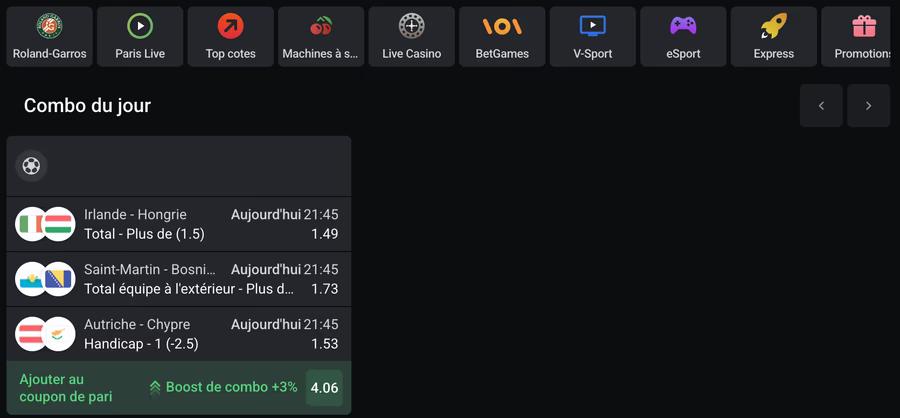Select the Autriche - Chypre handicap row
The height and width of the screenshot is (418, 900).
pos(179,334)
